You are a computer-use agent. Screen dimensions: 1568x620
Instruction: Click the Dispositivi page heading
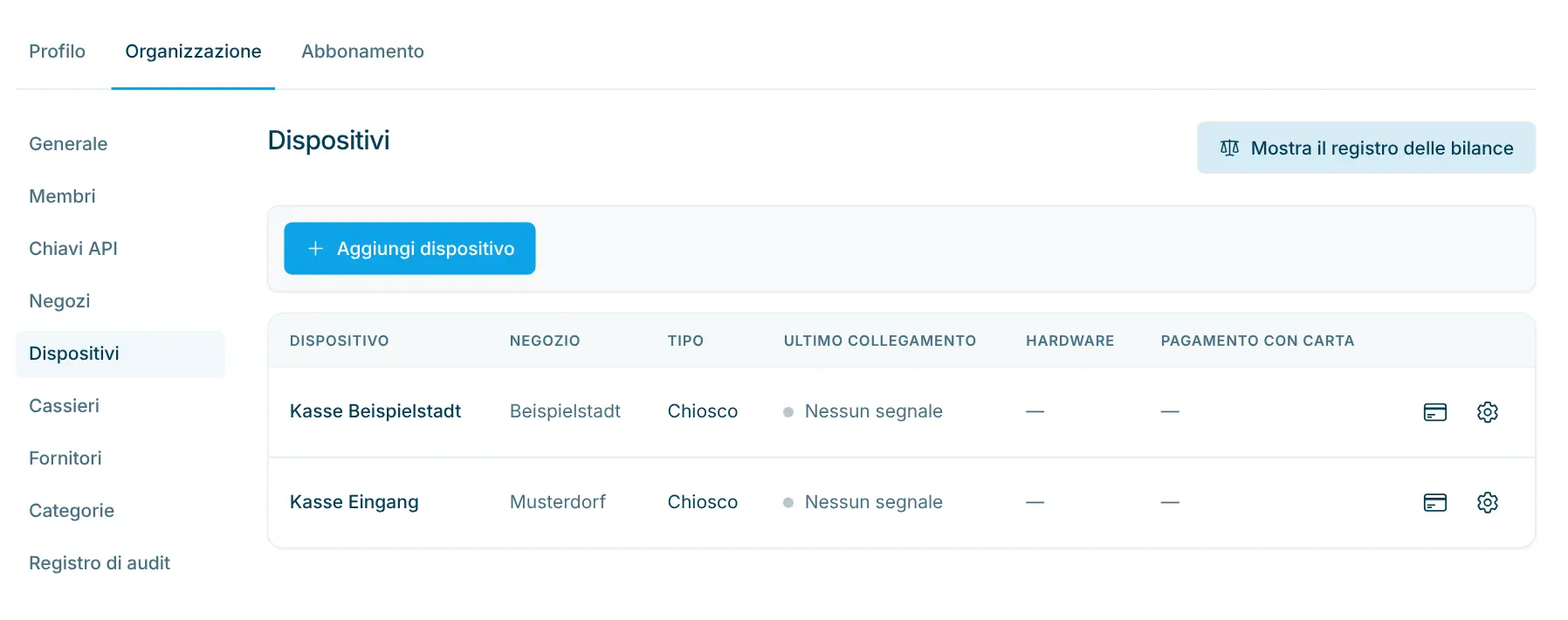click(x=329, y=141)
